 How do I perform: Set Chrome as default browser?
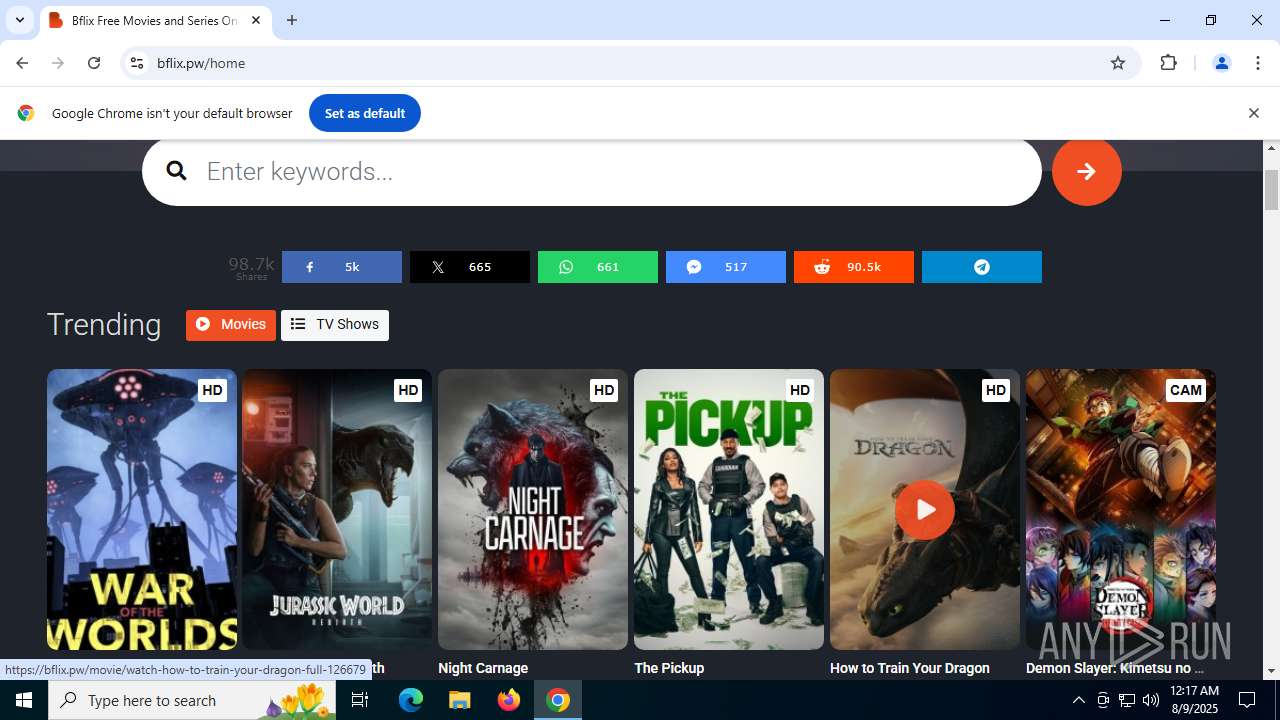(x=365, y=113)
